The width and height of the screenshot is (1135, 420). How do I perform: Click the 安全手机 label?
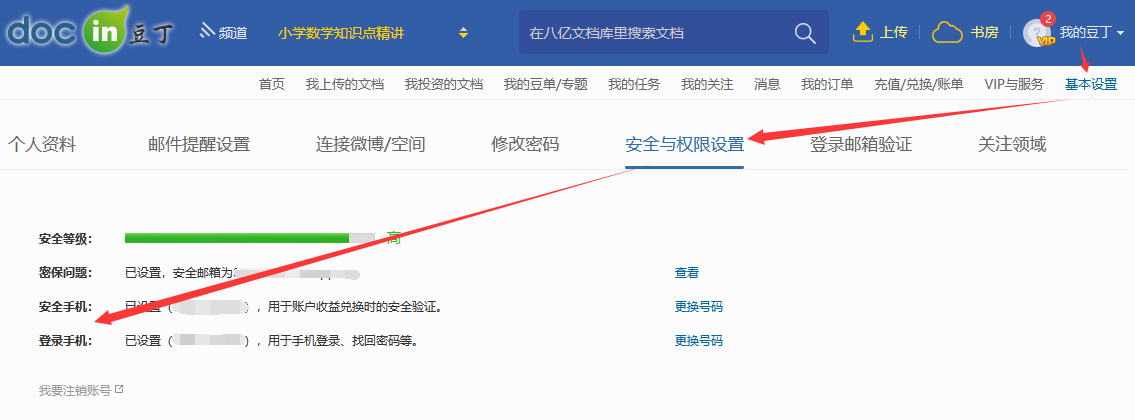pos(65,307)
